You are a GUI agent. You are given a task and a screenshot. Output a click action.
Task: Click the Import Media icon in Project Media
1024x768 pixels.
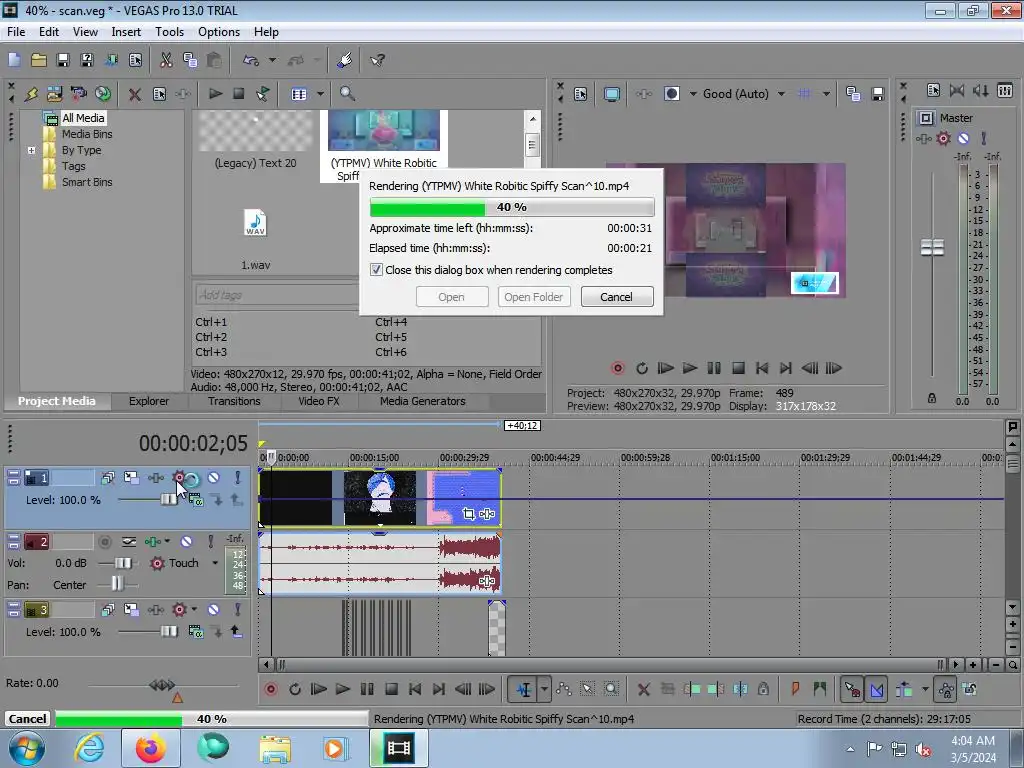[x=54, y=94]
